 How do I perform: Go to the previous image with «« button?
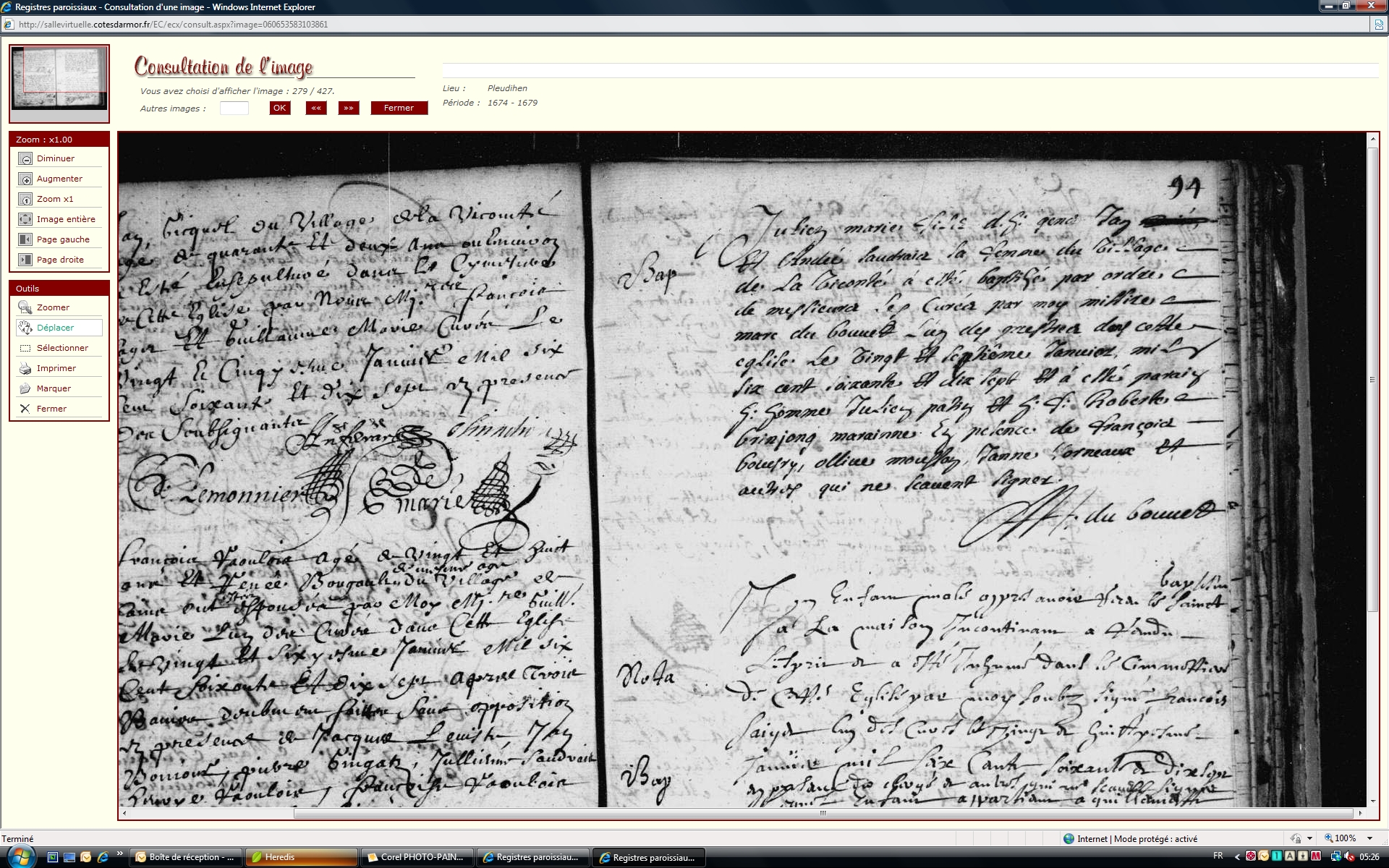click(x=316, y=108)
